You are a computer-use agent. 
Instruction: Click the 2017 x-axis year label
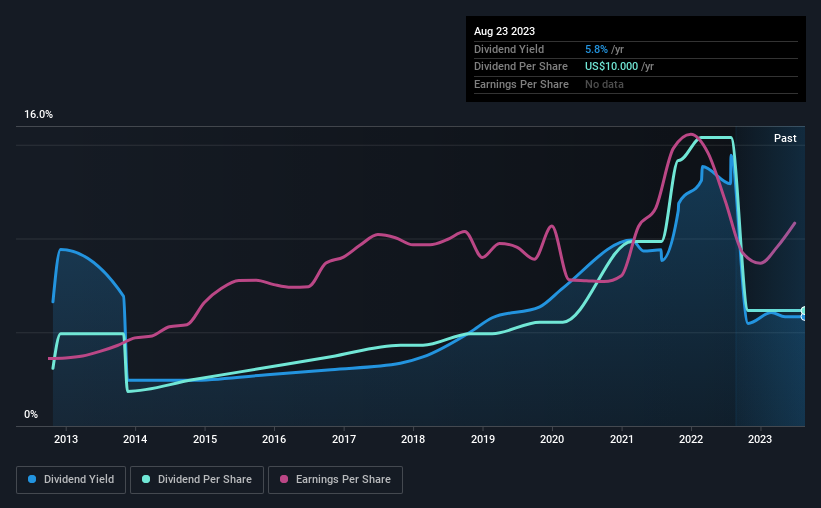[344, 439]
